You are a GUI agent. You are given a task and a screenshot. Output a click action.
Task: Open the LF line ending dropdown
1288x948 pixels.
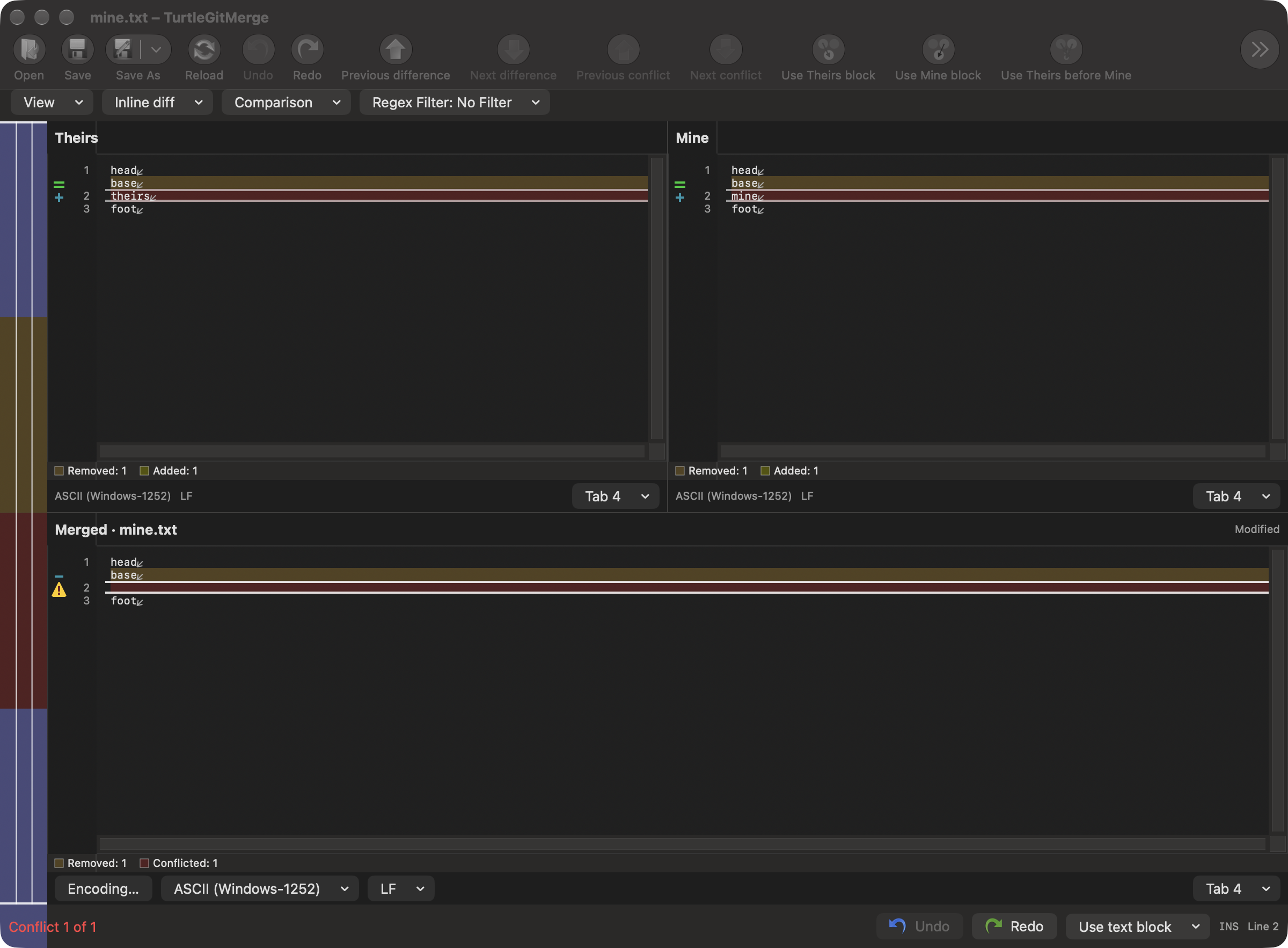401,888
